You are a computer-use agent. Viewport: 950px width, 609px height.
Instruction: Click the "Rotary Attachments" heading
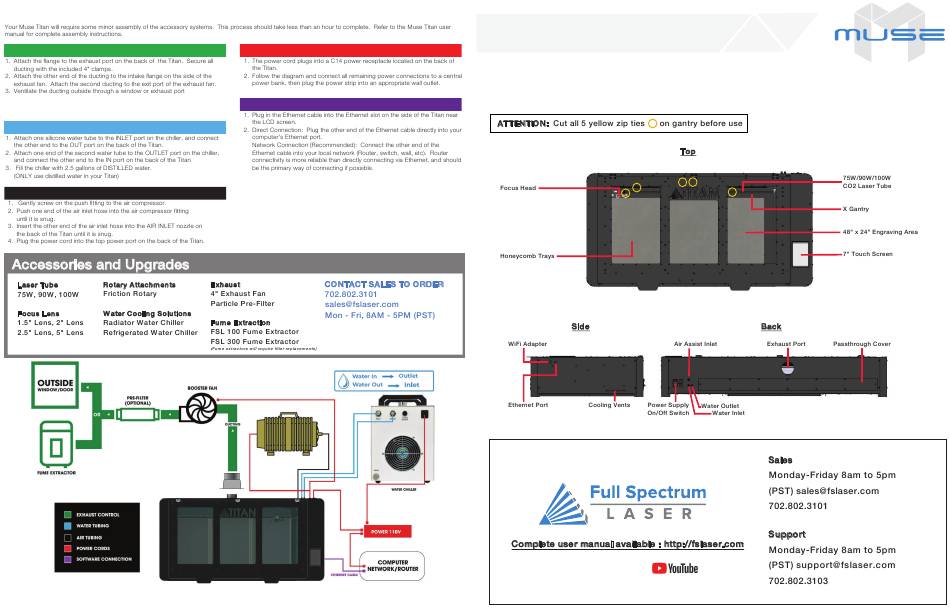coord(139,285)
